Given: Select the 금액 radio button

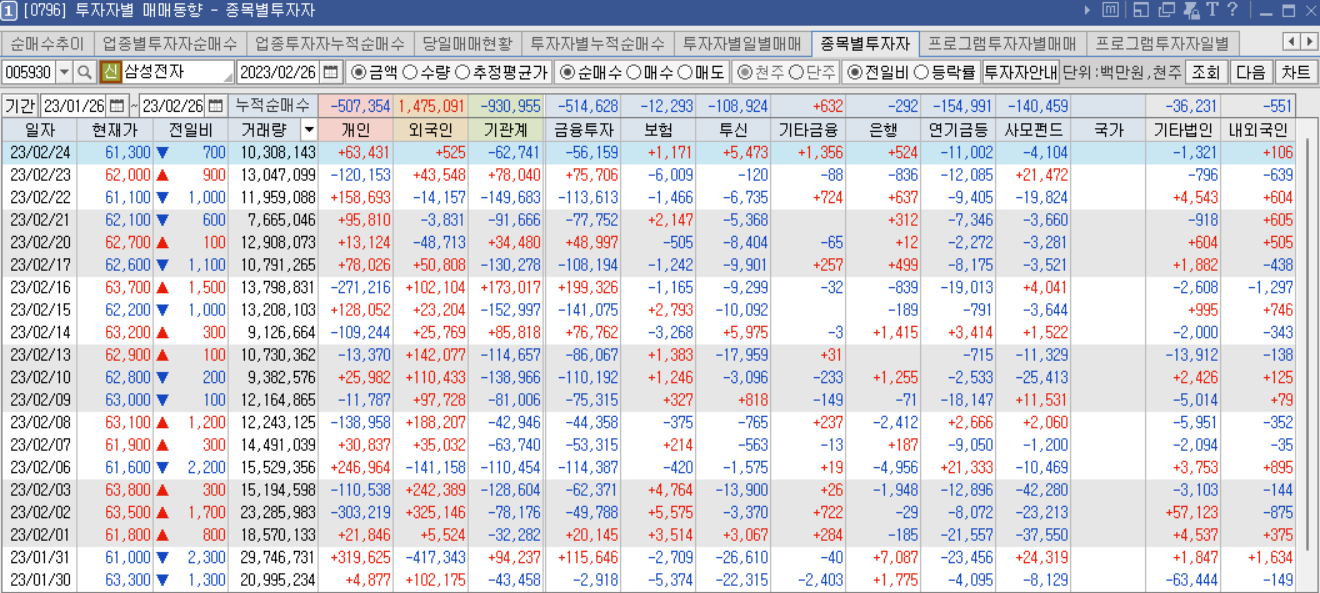Looking at the screenshot, I should [x=359, y=72].
